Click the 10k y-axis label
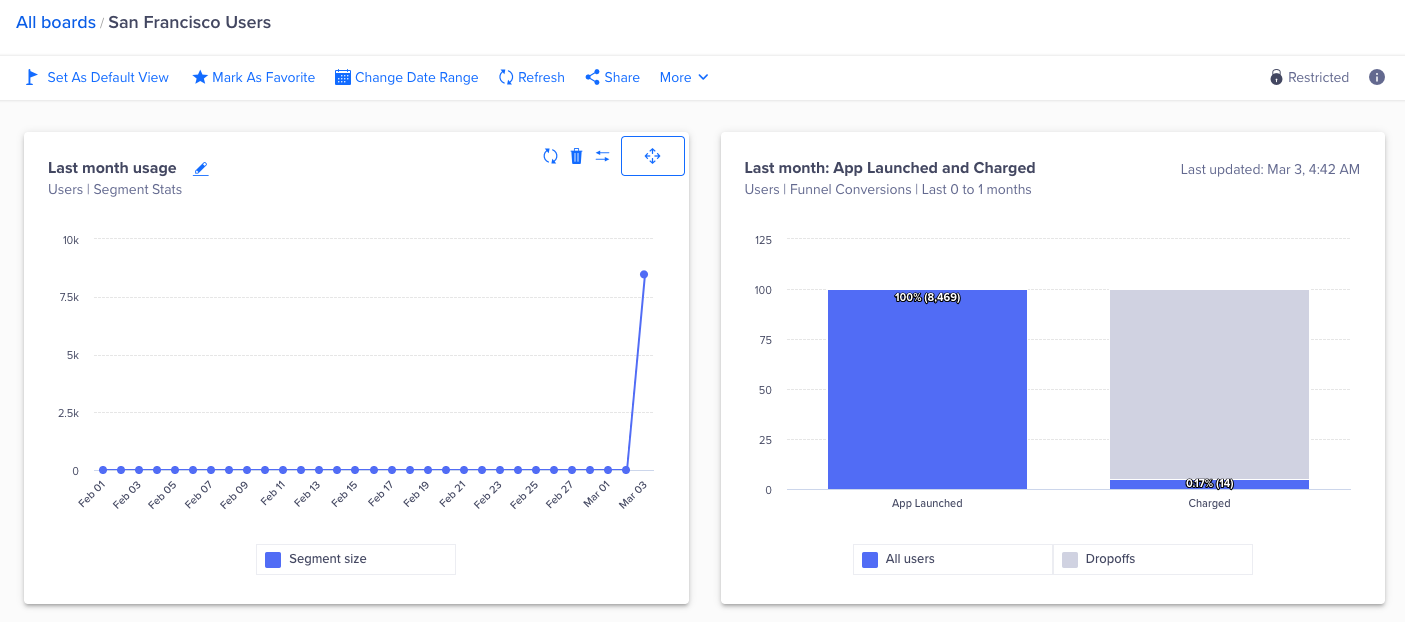The height and width of the screenshot is (622, 1405). (71, 240)
